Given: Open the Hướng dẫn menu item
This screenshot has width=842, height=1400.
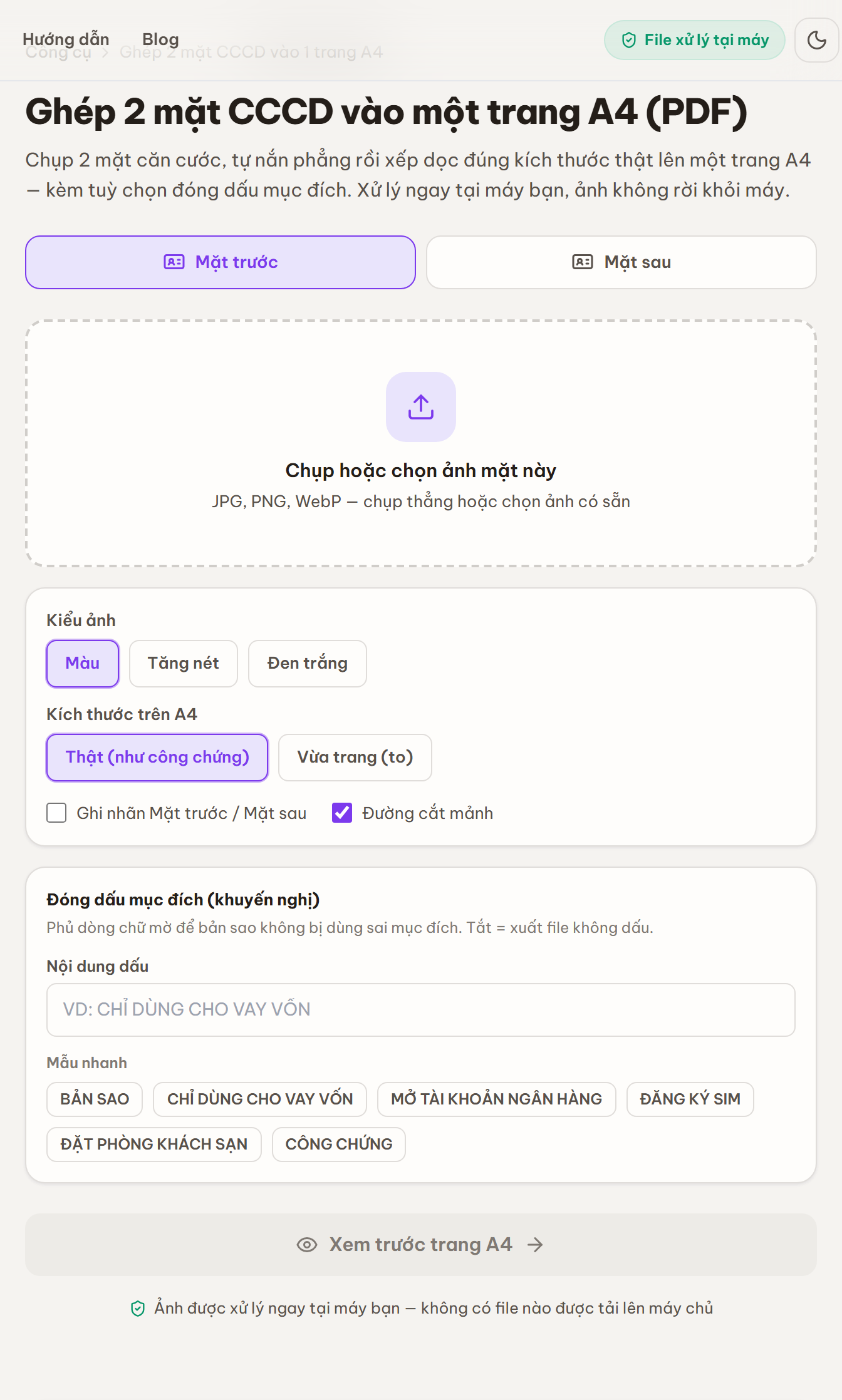Looking at the screenshot, I should pyautogui.click(x=66, y=39).
